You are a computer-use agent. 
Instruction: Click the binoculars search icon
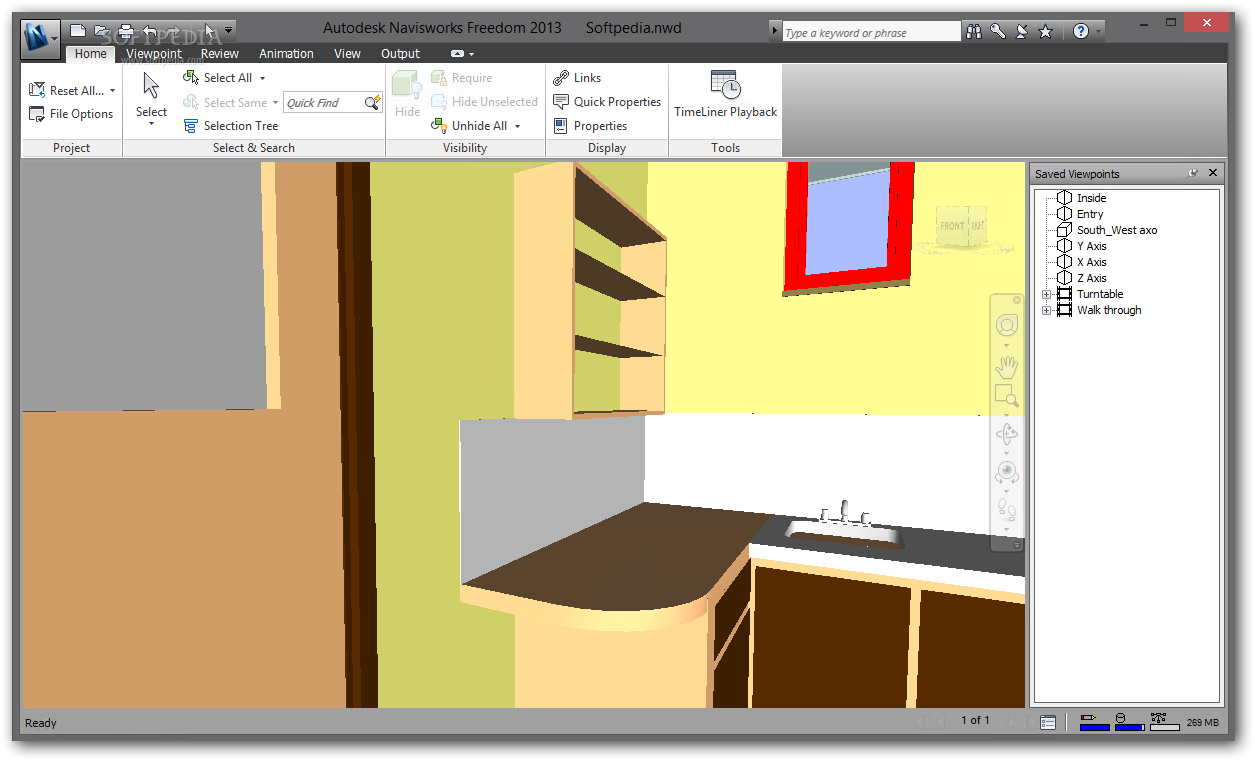(x=974, y=31)
